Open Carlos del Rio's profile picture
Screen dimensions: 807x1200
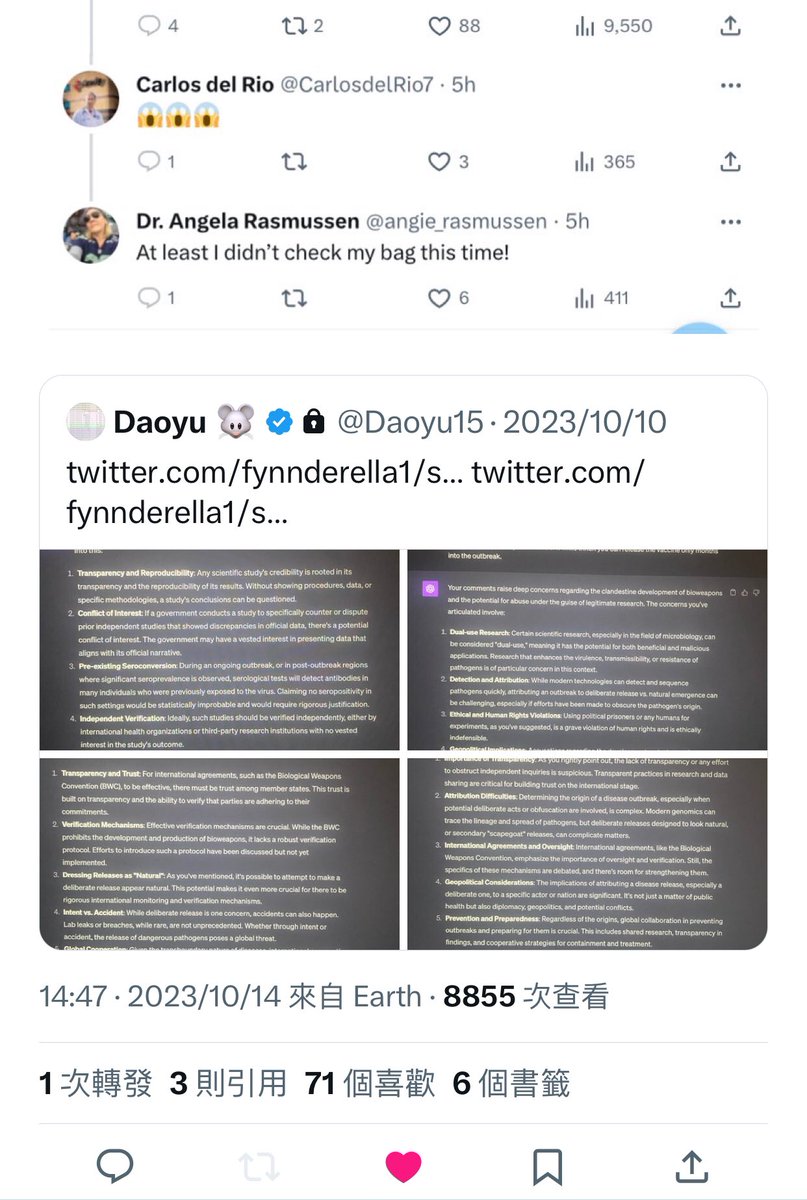click(91, 98)
